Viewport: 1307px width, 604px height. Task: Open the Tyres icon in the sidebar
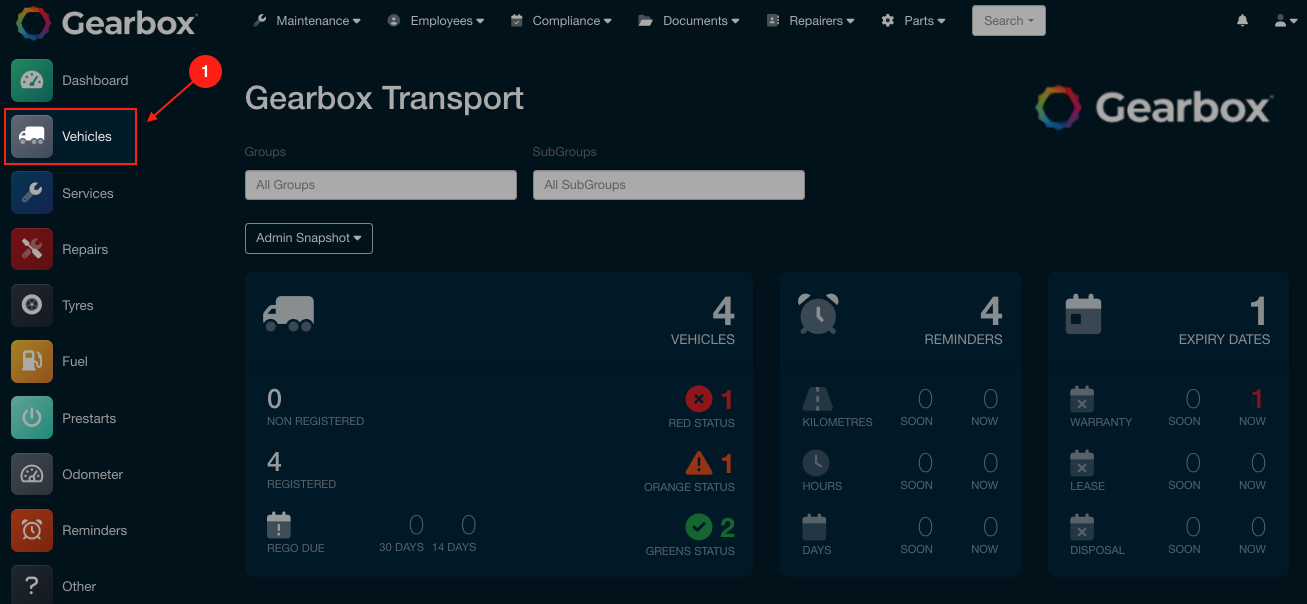(x=32, y=305)
